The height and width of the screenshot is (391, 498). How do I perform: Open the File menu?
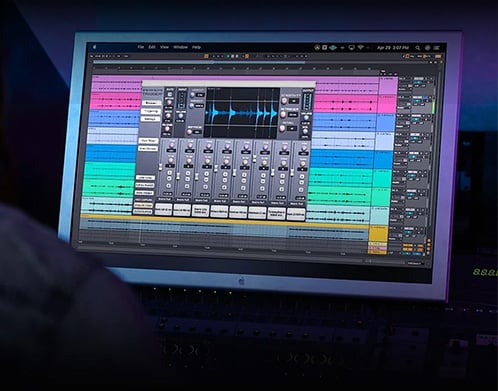141,47
